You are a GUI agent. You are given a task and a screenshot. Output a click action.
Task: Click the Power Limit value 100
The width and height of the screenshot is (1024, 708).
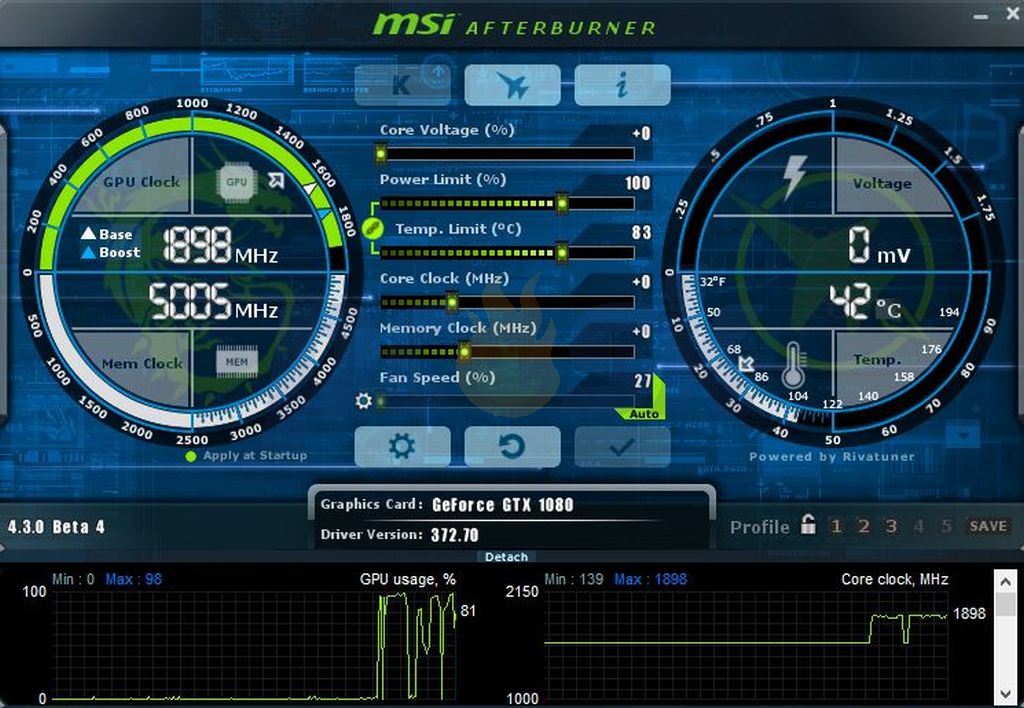tap(637, 183)
